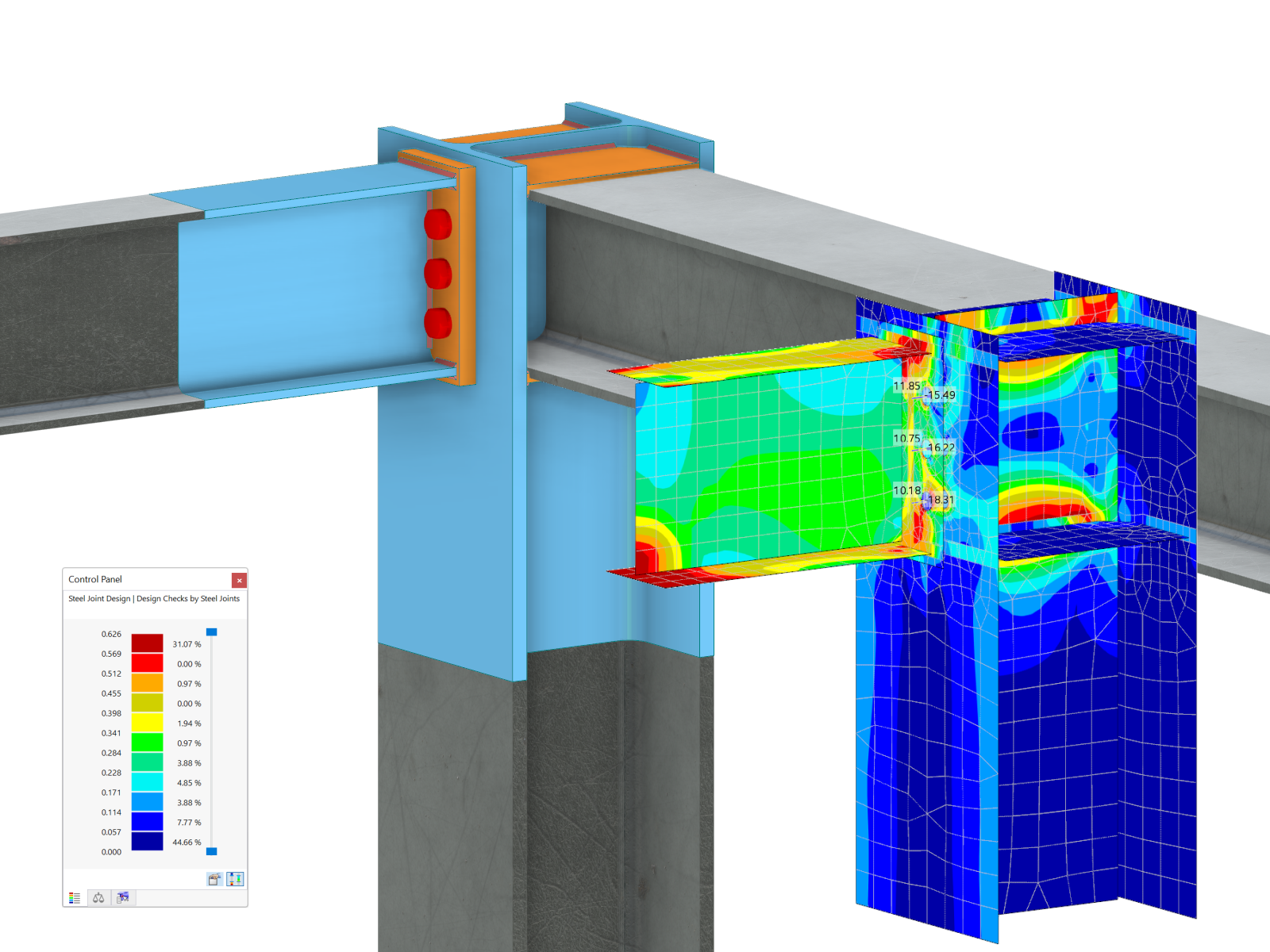The image size is (1270, 952).
Task: Click the 16.22 result label on model
Action: pyautogui.click(x=941, y=447)
